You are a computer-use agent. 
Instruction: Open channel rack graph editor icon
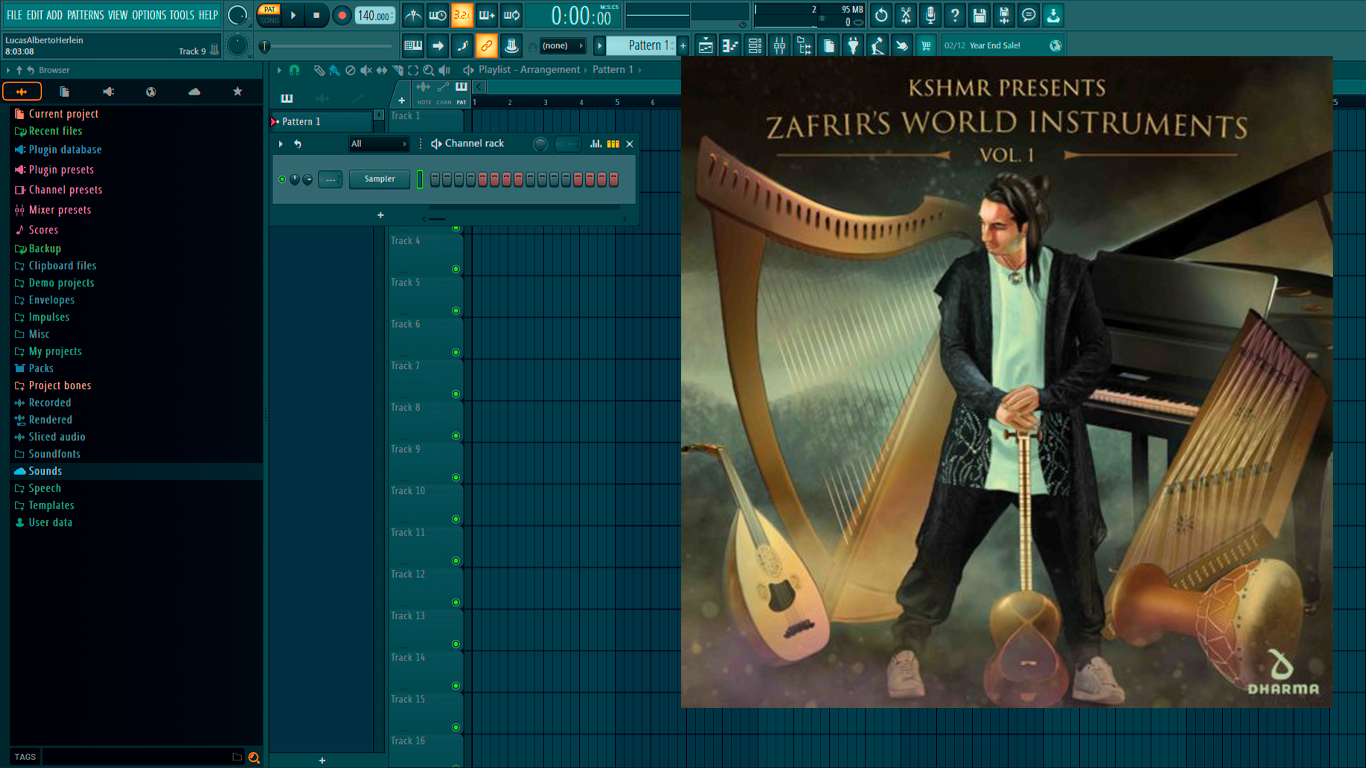pos(596,144)
